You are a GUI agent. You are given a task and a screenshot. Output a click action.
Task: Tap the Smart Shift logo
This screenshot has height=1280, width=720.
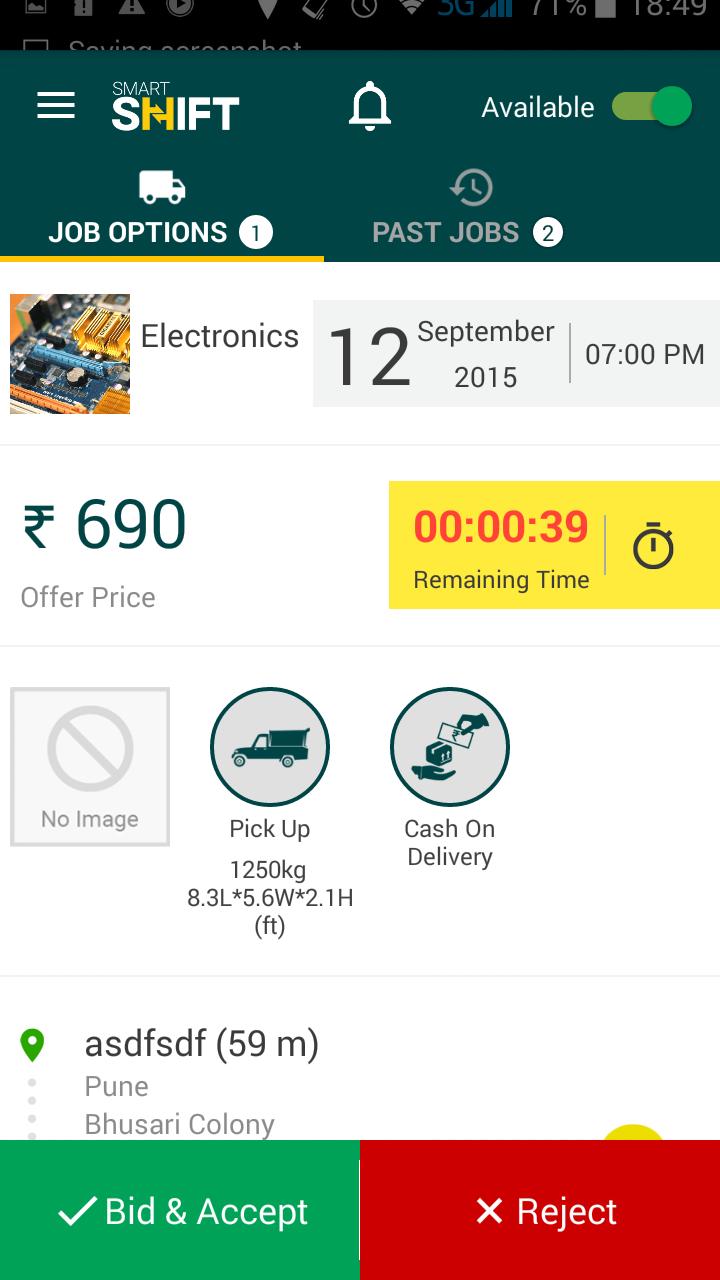coord(175,107)
